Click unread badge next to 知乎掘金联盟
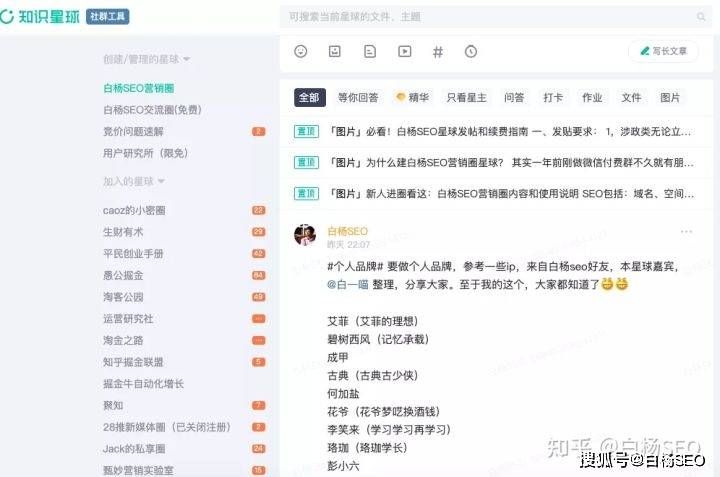 259,362
